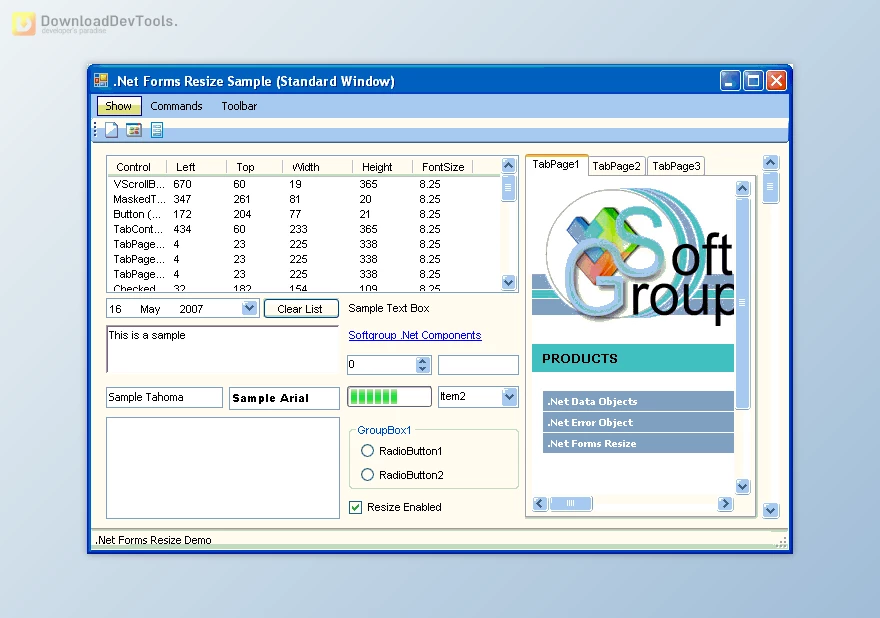Click list view scroll down arrow
Image resolution: width=880 pixels, height=618 pixels.
[508, 282]
